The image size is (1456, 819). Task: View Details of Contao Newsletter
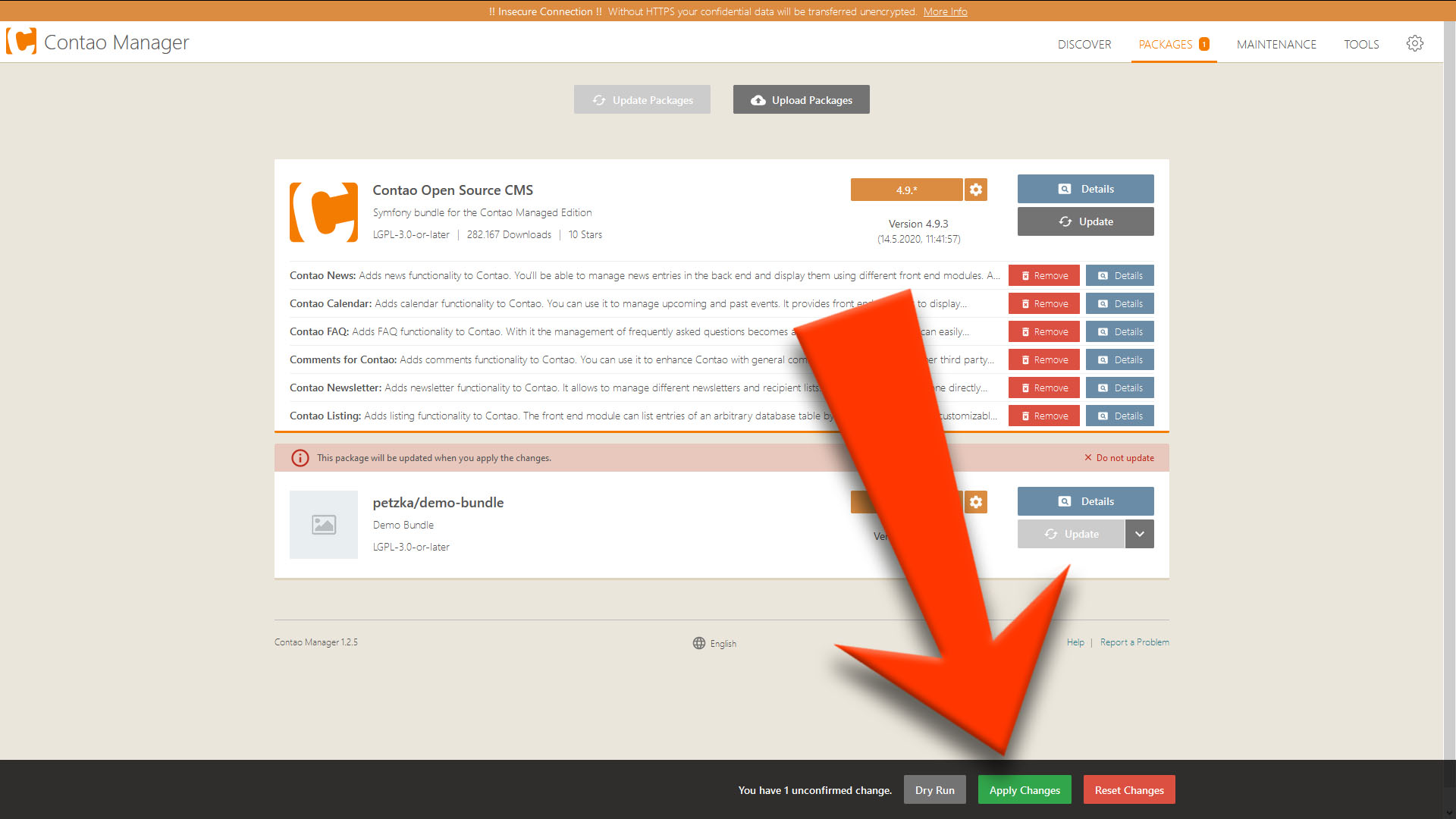1120,388
